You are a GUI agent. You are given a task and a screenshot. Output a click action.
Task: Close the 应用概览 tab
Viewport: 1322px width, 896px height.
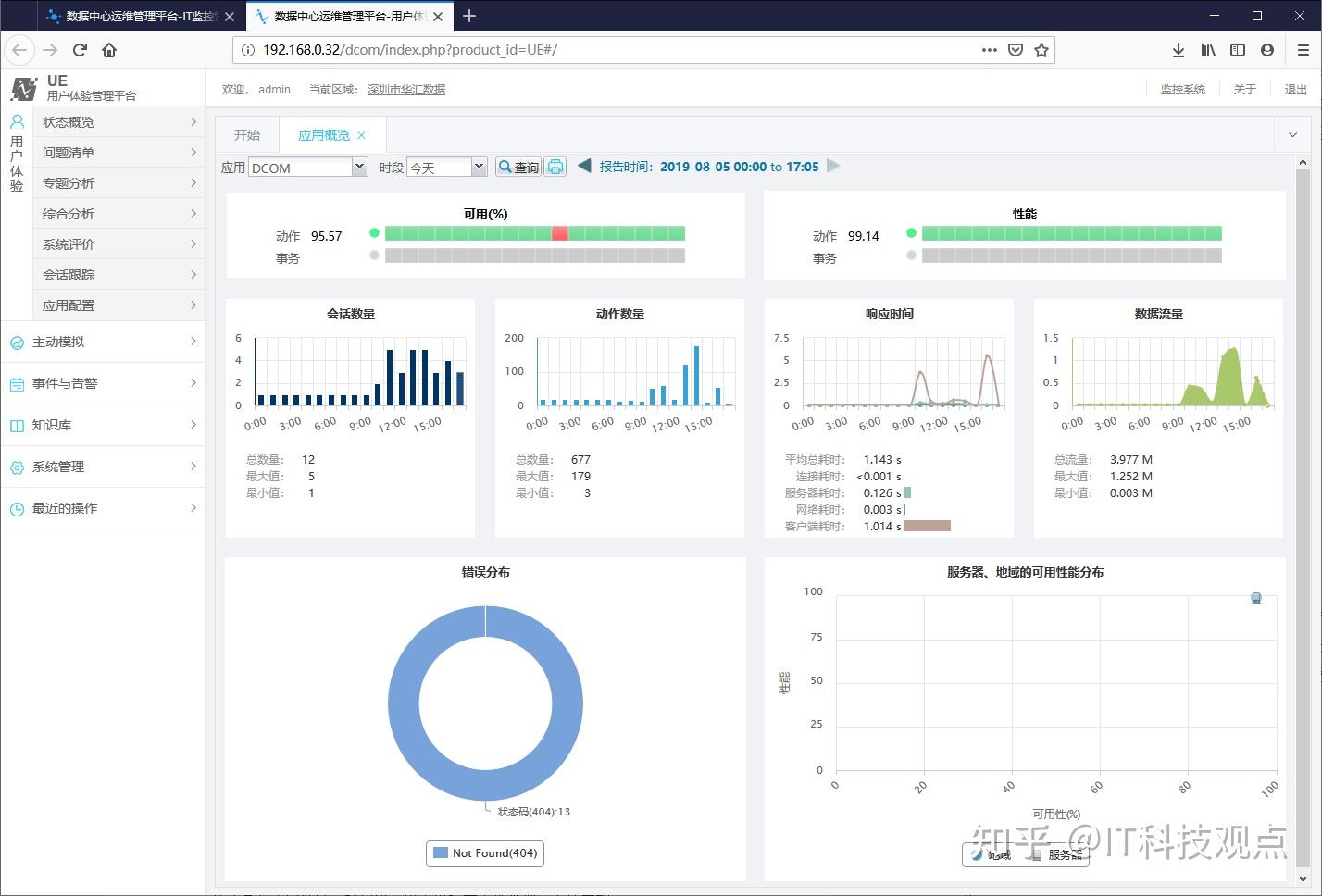362,135
